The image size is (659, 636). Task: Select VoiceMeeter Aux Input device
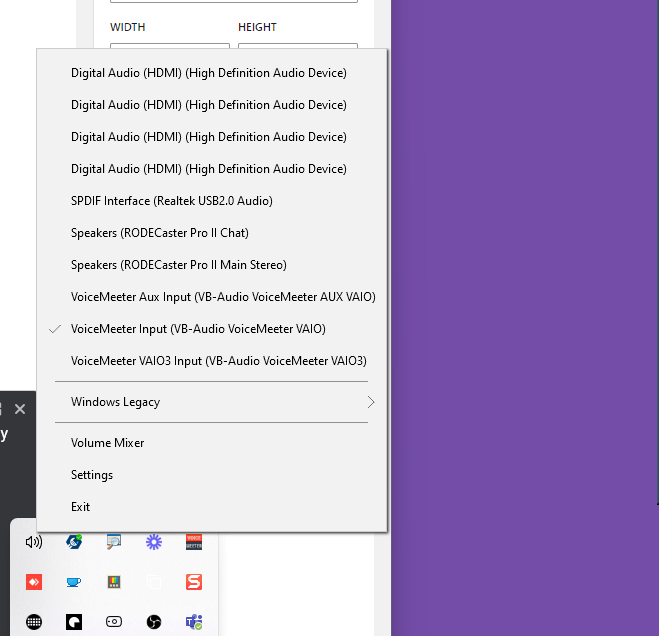(212, 297)
